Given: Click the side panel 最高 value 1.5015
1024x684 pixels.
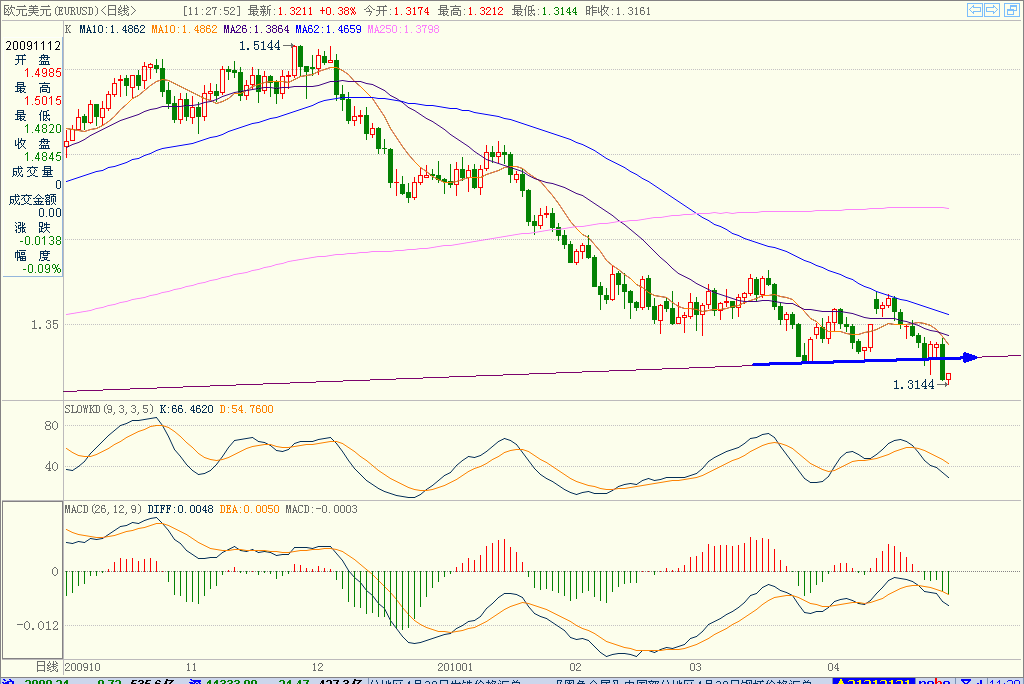Looking at the screenshot, I should [43, 101].
